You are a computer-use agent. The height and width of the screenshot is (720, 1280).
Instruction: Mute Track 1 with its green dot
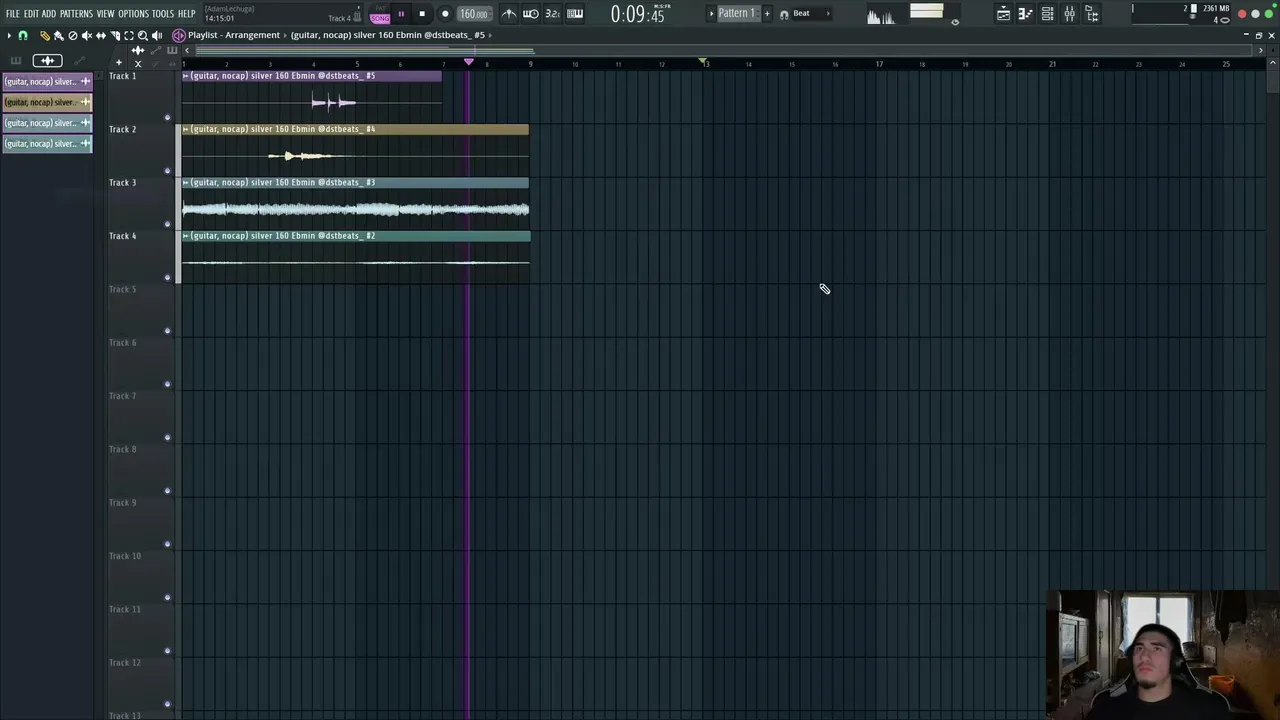tap(167, 118)
